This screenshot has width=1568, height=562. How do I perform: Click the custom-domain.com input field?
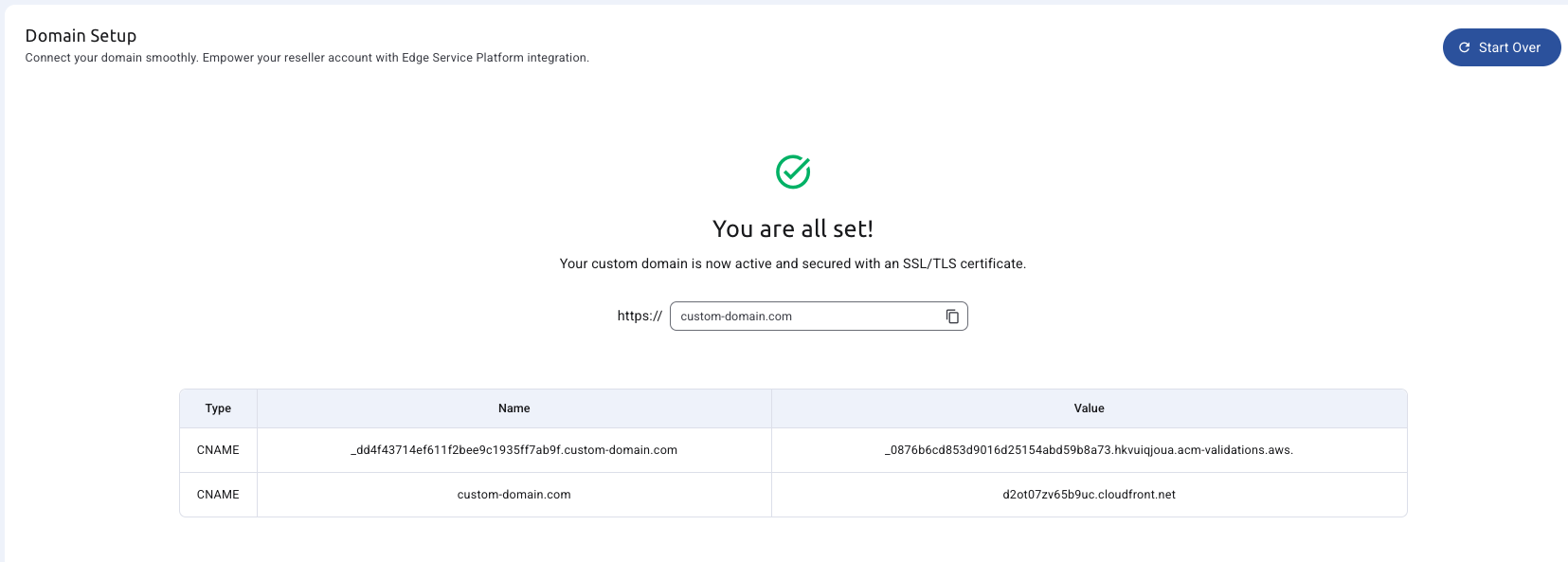[x=819, y=317]
